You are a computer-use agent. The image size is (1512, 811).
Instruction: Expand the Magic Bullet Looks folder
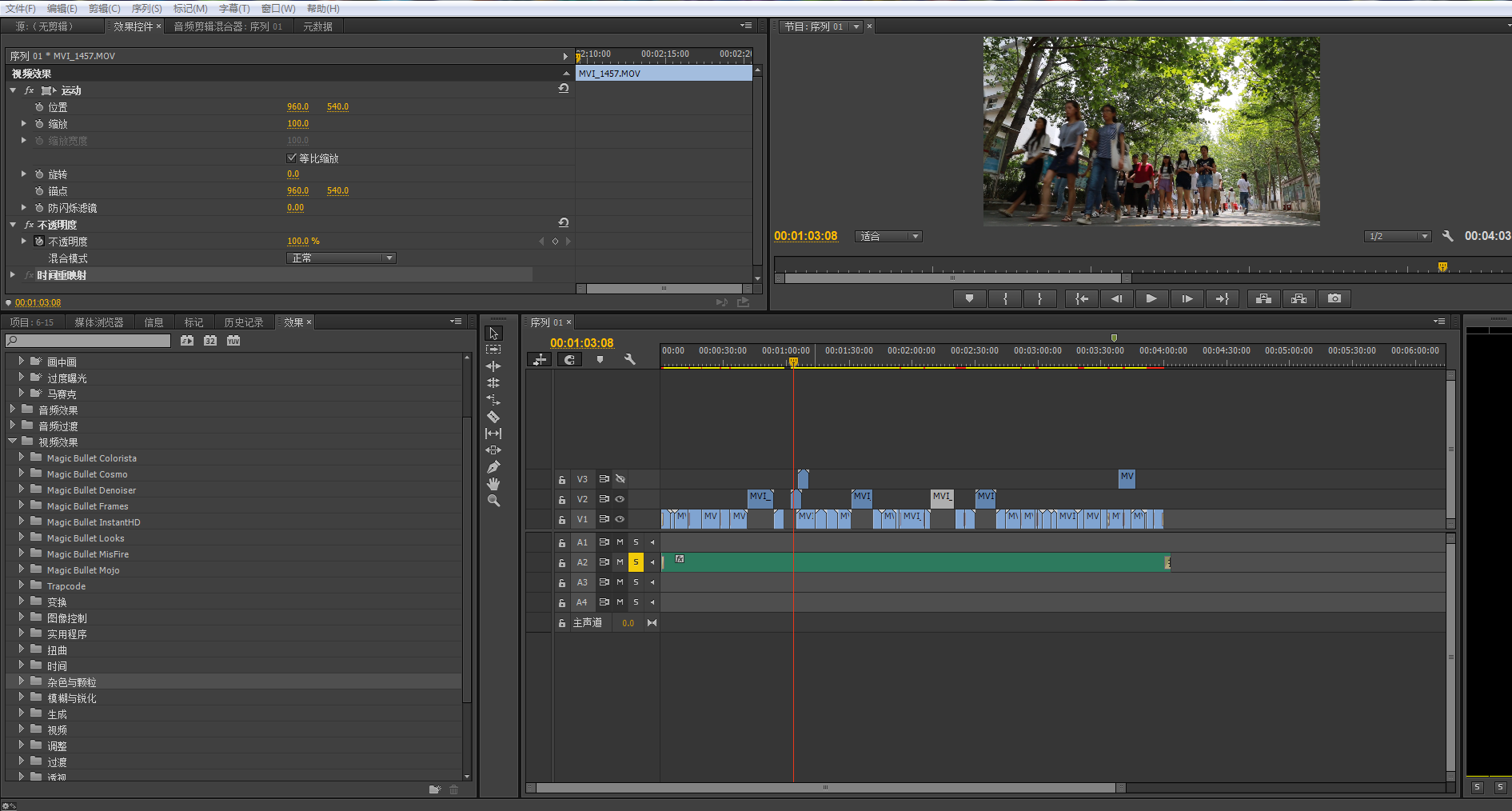(x=22, y=537)
